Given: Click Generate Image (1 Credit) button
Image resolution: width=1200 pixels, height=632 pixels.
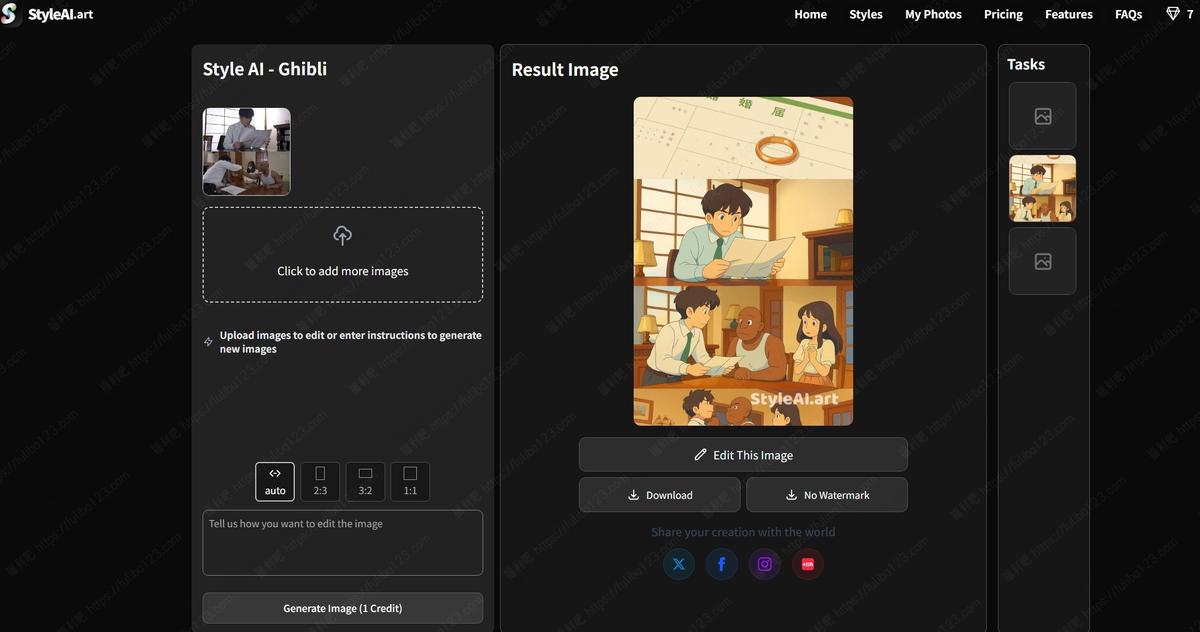Looking at the screenshot, I should click(x=343, y=608).
